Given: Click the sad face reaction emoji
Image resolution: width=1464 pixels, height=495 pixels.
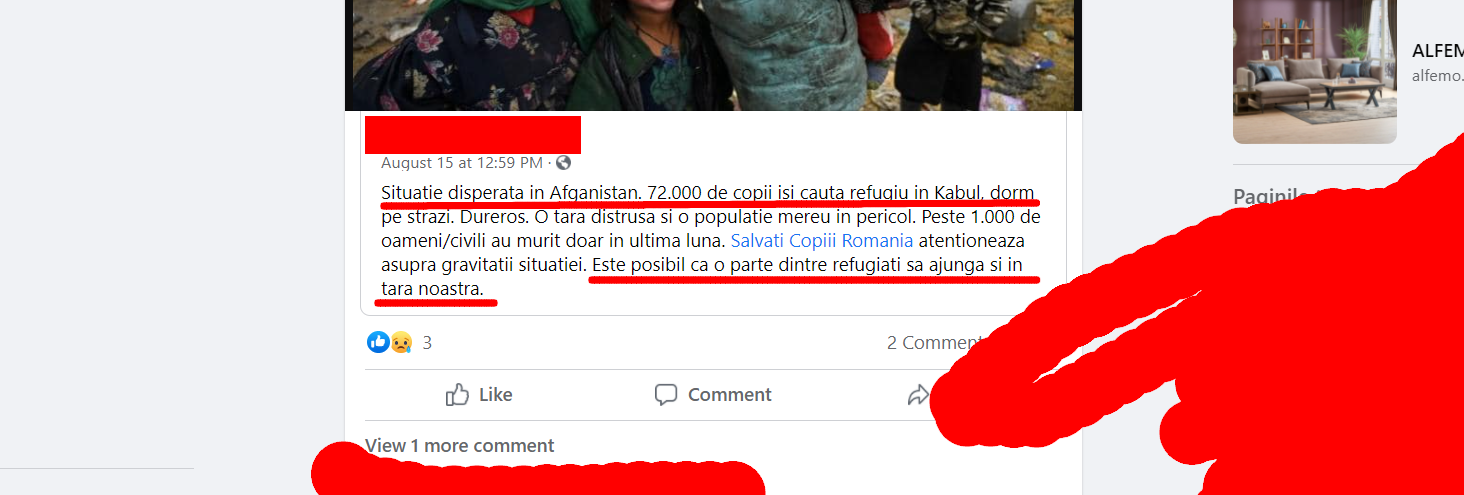Looking at the screenshot, I should (401, 342).
